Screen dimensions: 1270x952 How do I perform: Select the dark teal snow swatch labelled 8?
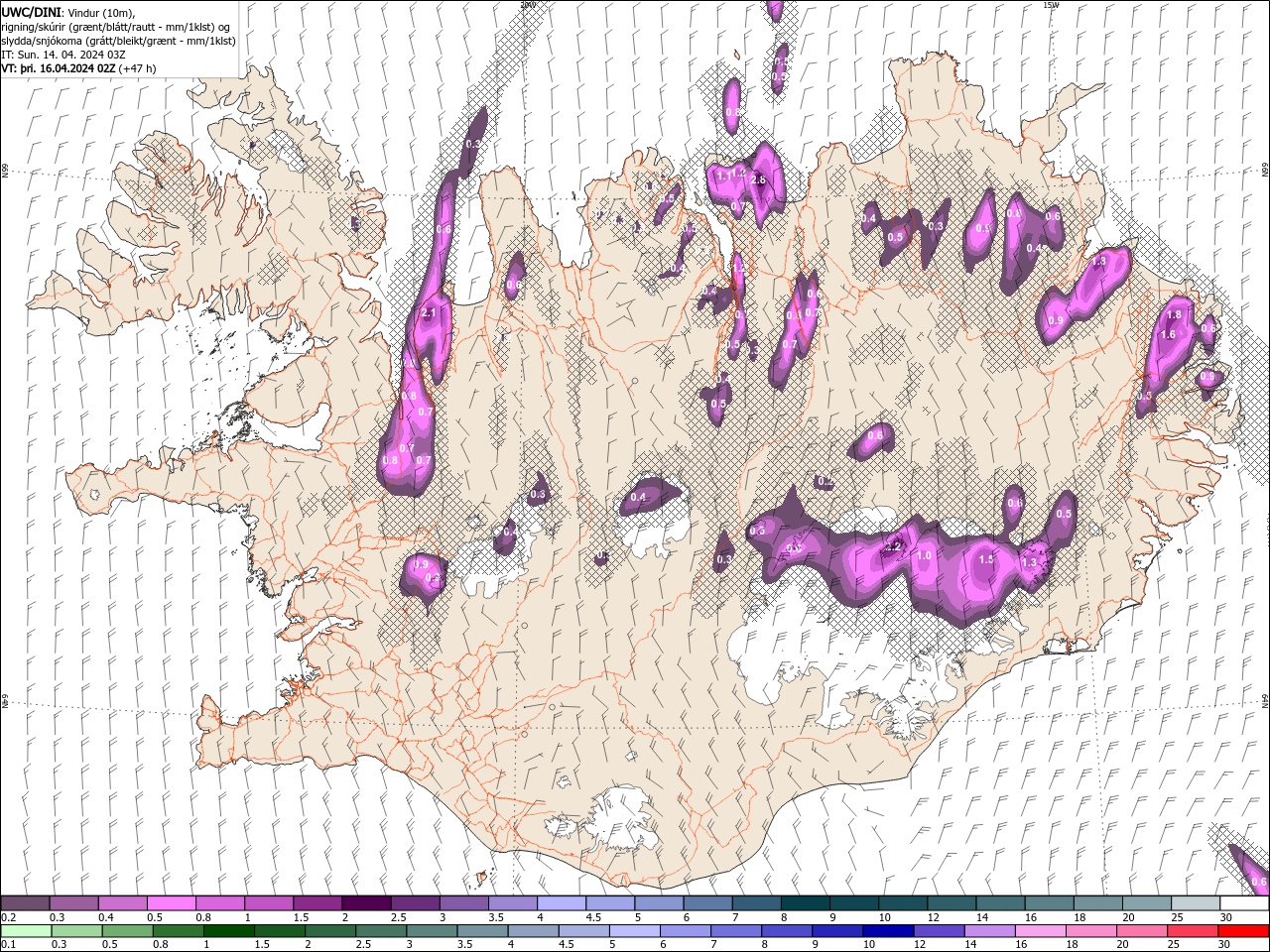[x=804, y=903]
